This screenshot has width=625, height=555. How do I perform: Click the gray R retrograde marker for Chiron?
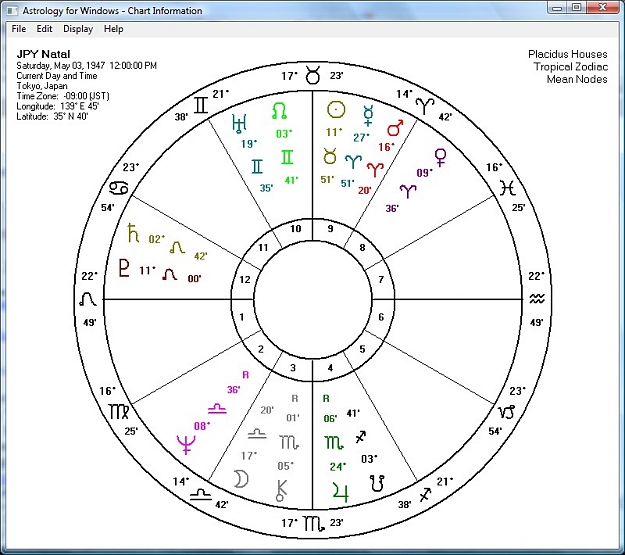click(x=295, y=398)
